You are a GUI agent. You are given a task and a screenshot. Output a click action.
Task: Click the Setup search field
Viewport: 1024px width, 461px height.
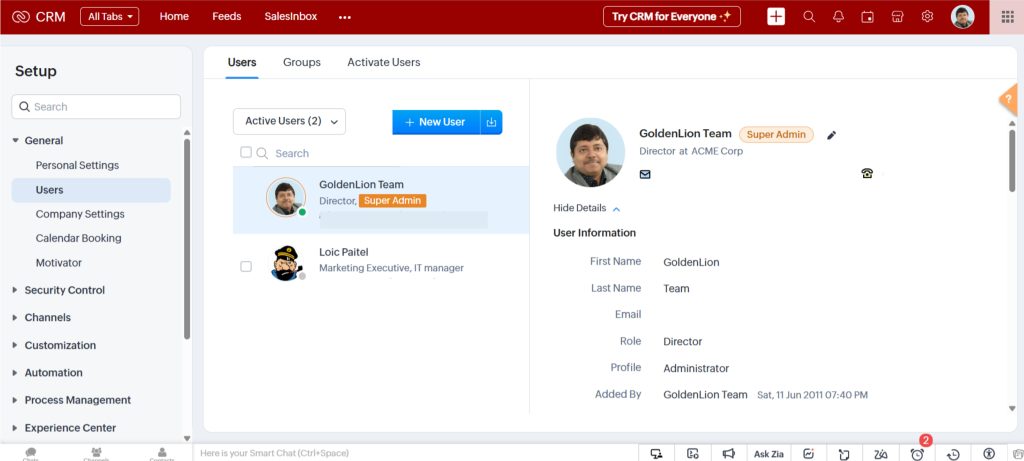[x=96, y=107]
